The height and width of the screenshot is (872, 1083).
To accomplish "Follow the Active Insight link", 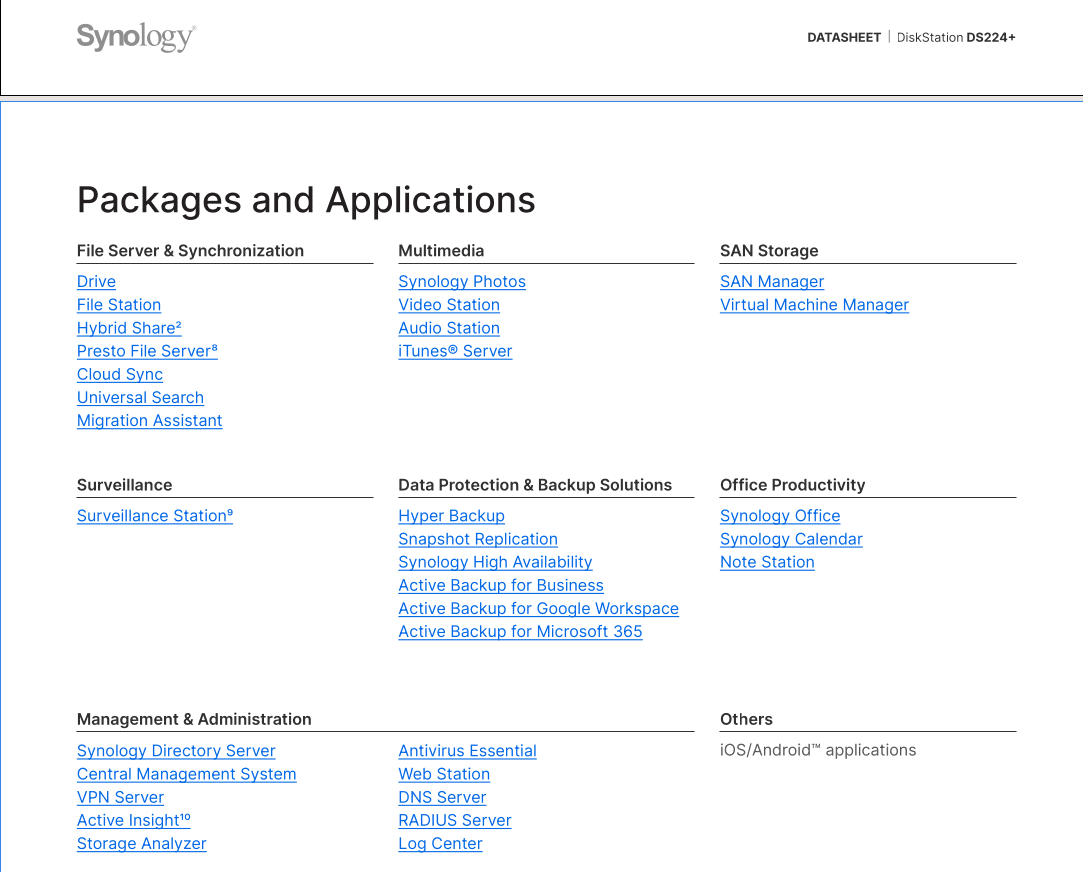I will coord(133,820).
